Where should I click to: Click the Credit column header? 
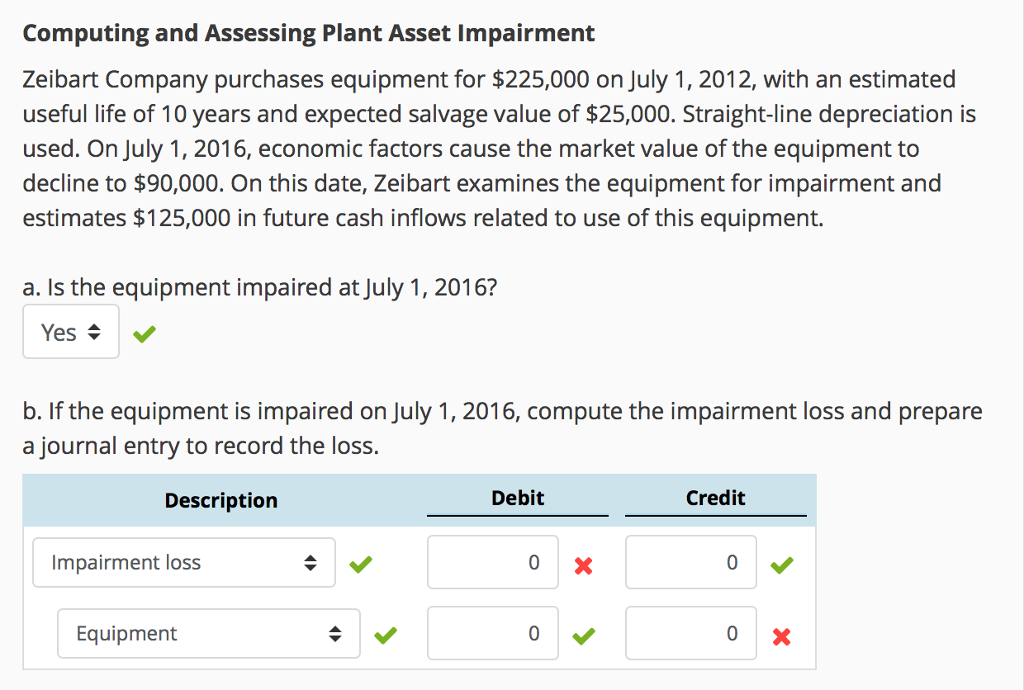716,498
